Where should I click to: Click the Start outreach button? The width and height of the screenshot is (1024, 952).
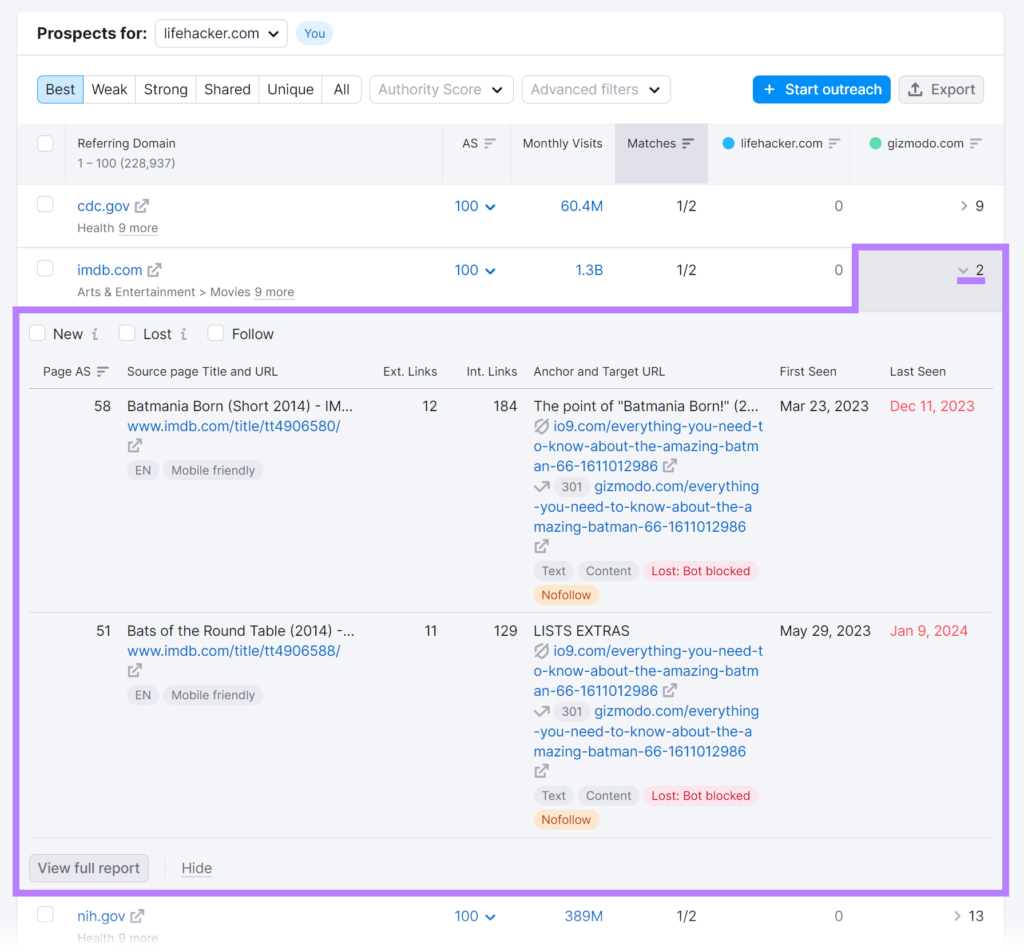pos(822,89)
